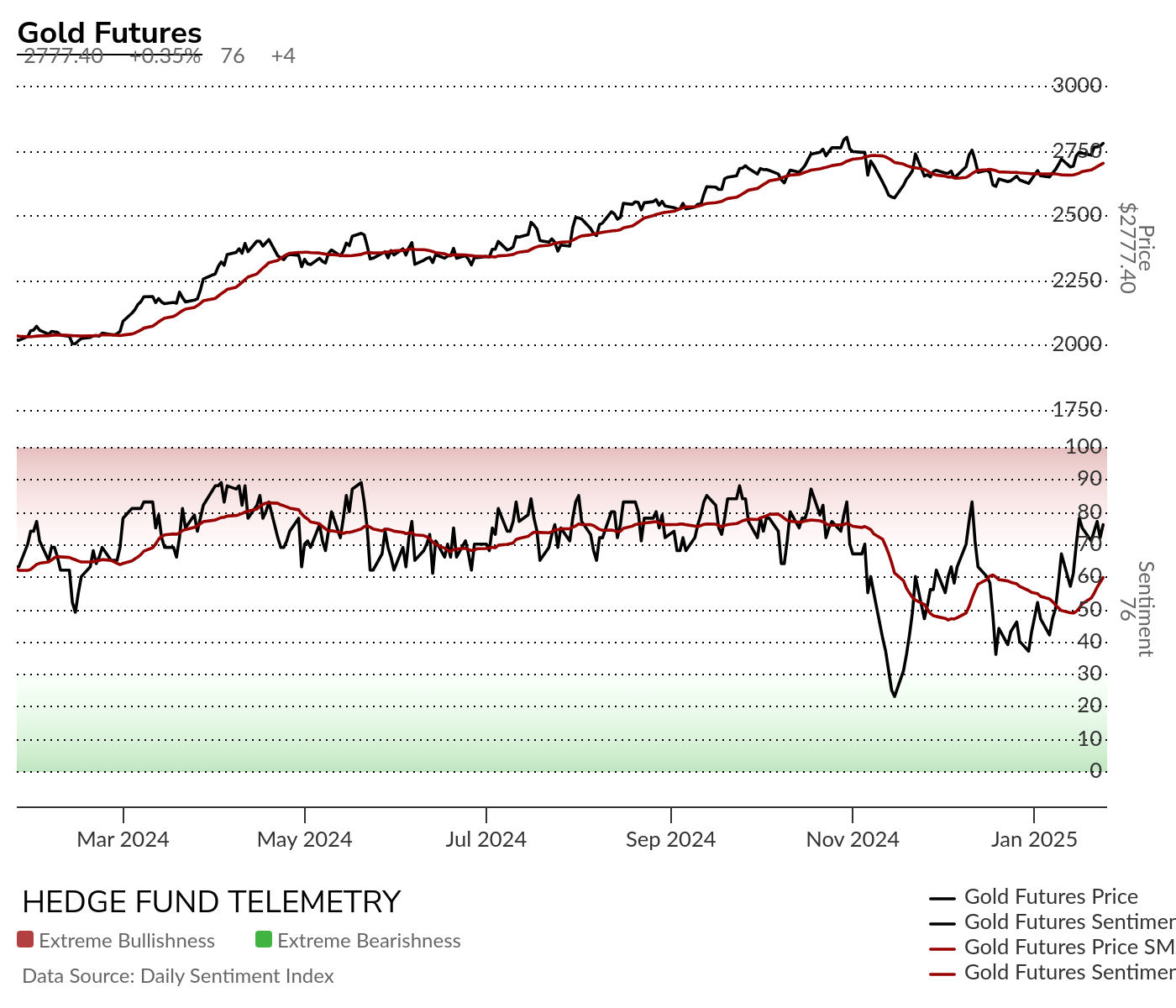Click the green Extreme Bearishness swatch
1176x1008 pixels.
coord(264,940)
